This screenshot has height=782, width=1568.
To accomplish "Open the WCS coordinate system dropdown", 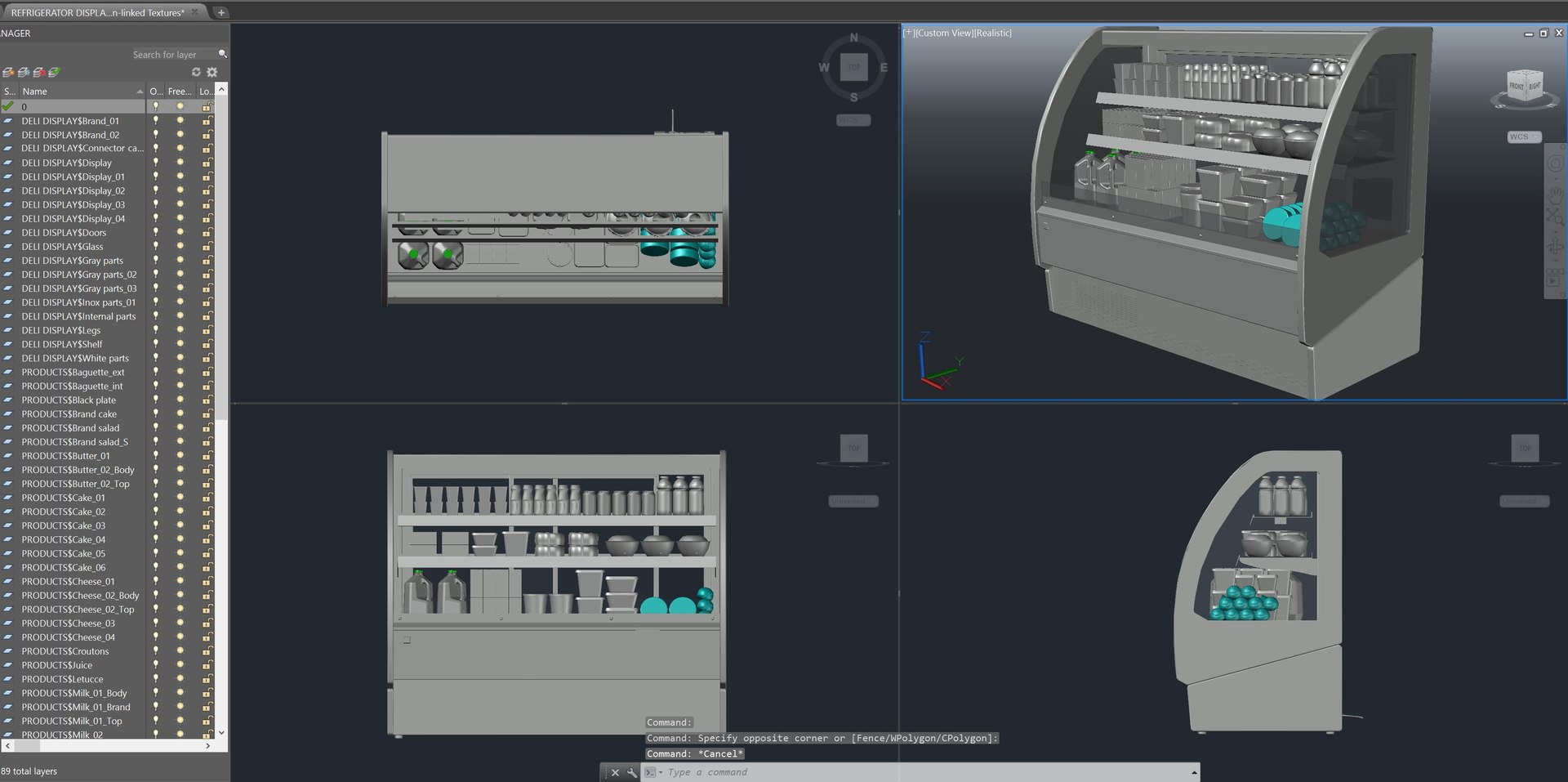I will (x=1524, y=136).
